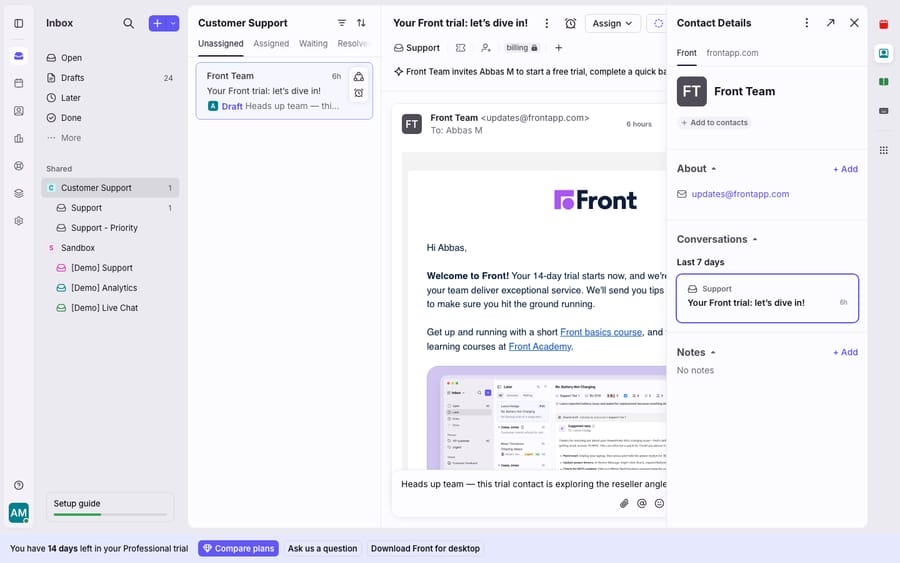Open the Done folder
Screen dimensions: 900x563
[x=110, y=118]
